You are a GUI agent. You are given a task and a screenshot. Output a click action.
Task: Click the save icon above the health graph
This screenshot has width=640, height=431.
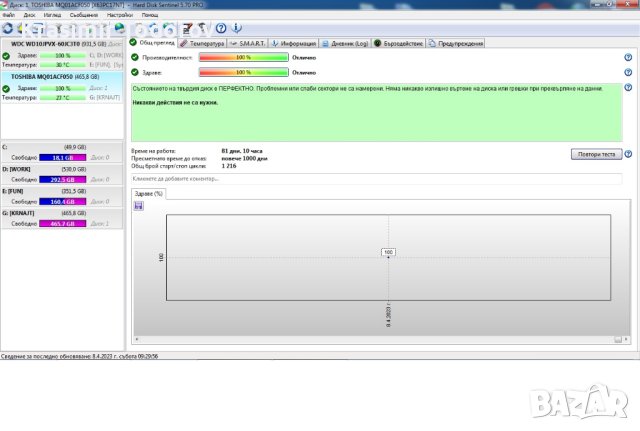138,205
